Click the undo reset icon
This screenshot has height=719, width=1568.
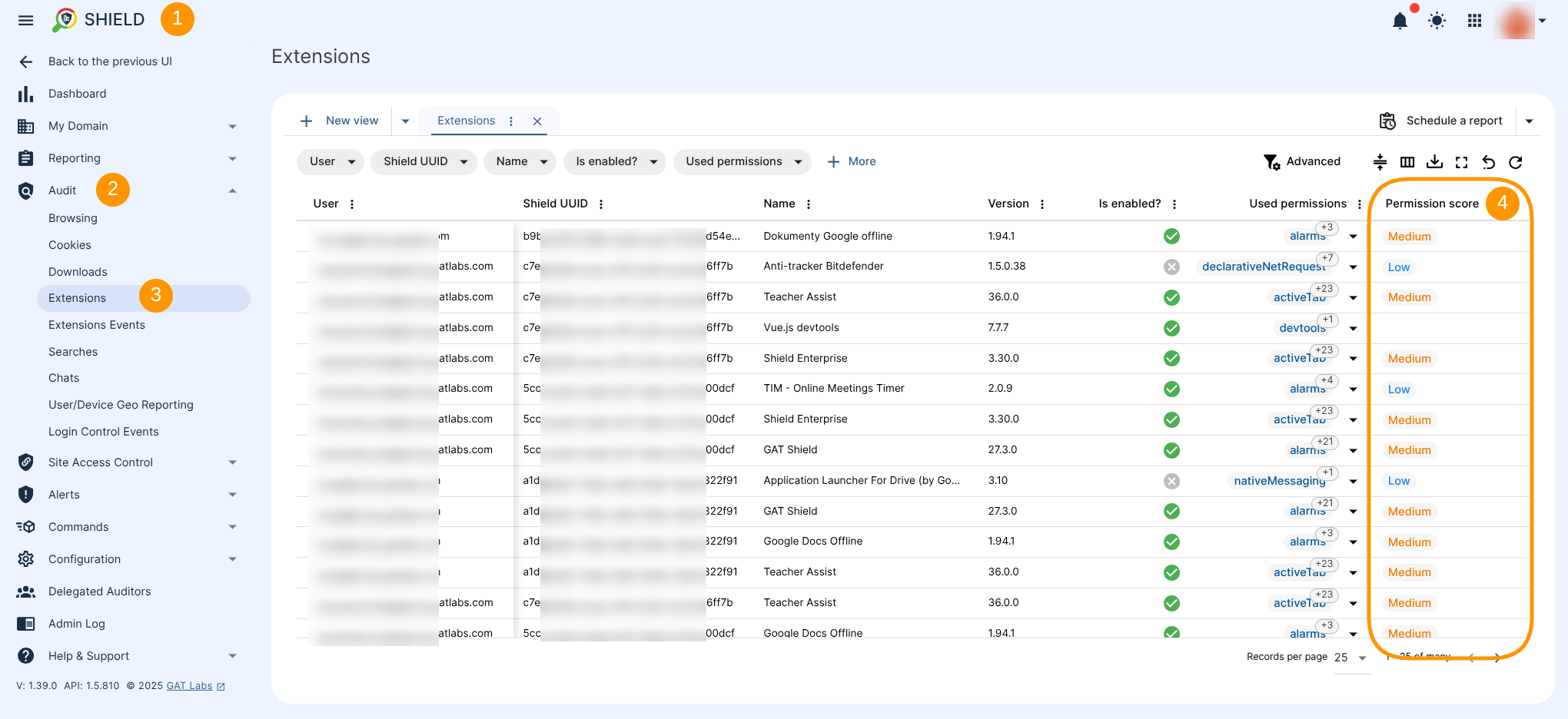(1489, 162)
